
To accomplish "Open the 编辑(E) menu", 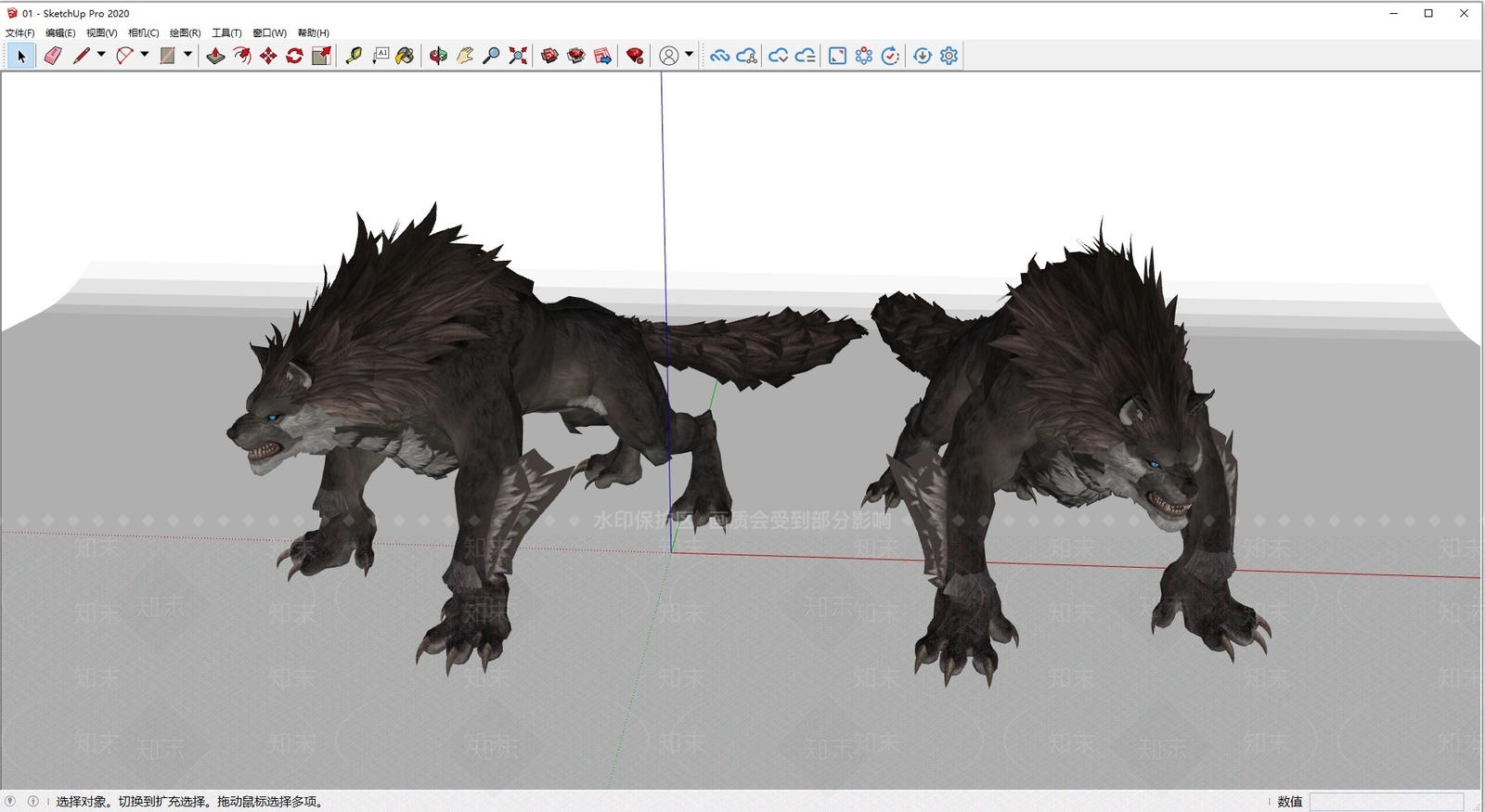I will [x=60, y=32].
